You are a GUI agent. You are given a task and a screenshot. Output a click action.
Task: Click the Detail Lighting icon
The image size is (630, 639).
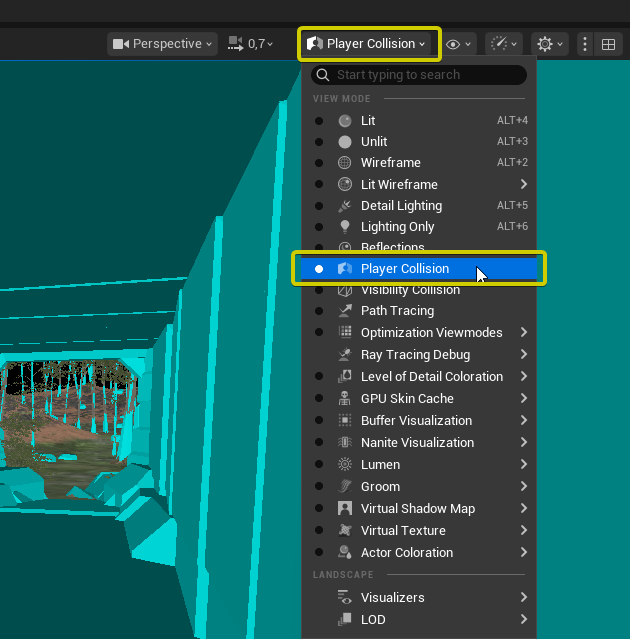tap(345, 206)
